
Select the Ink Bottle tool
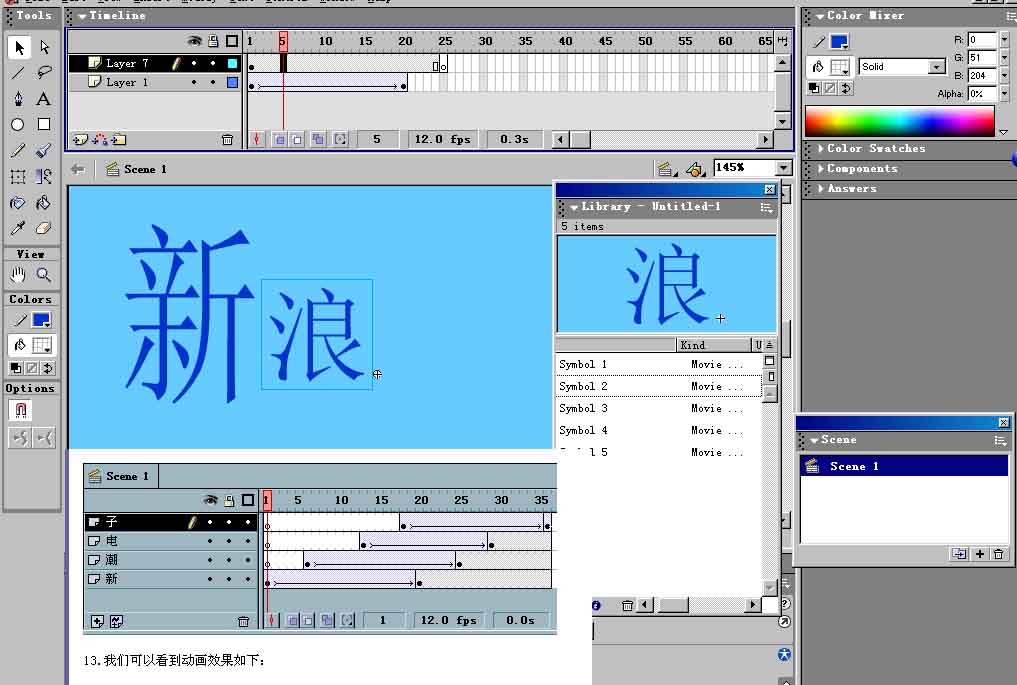(x=18, y=202)
